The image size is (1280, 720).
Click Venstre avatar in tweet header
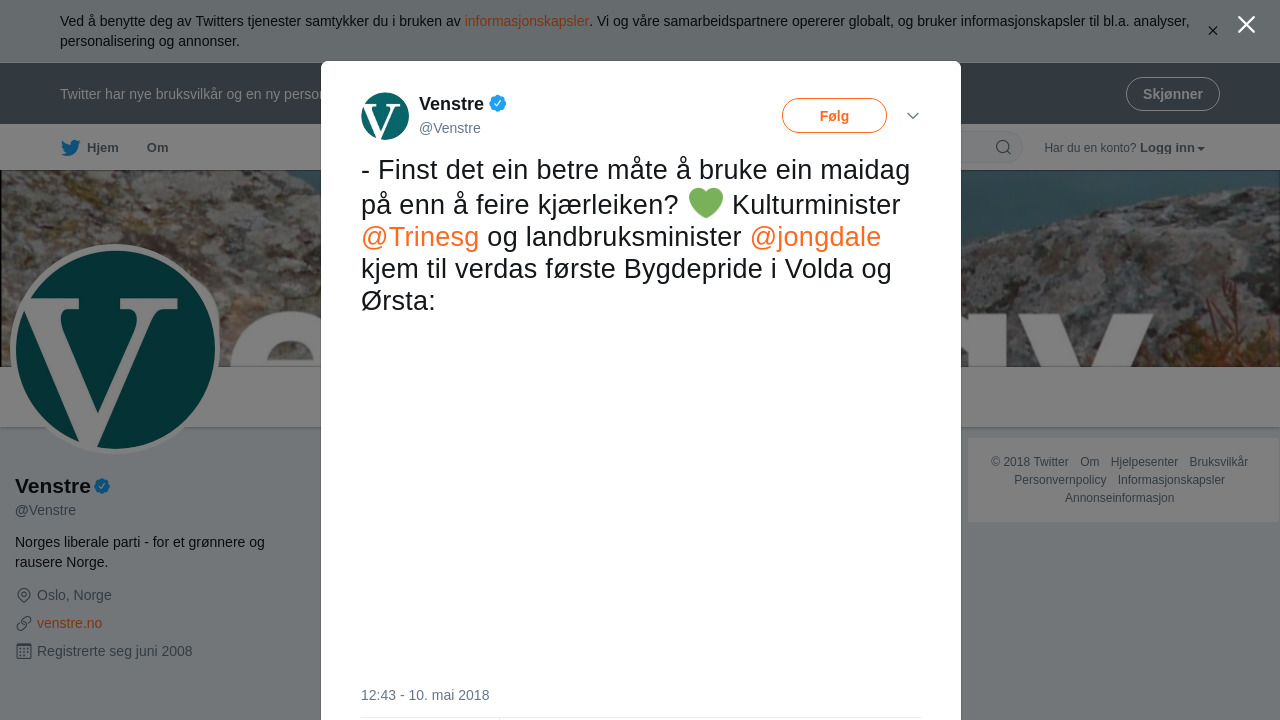385,116
